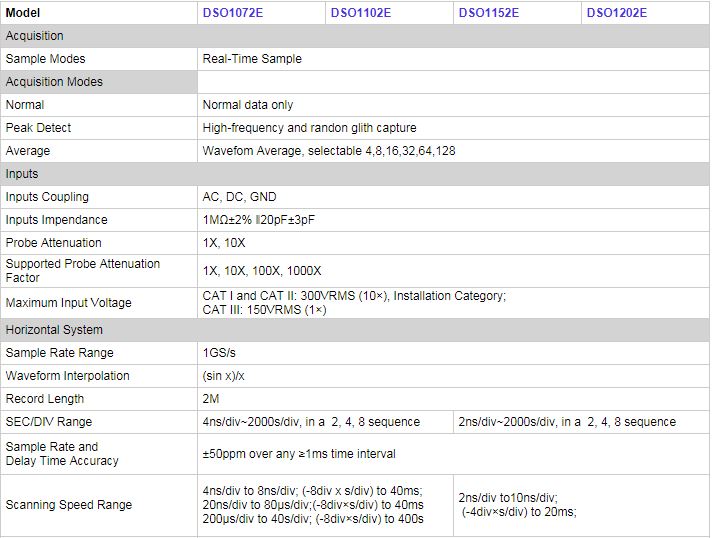Select the '(sin x)/x' value
Screen dimensions: 715x538
coord(223,376)
